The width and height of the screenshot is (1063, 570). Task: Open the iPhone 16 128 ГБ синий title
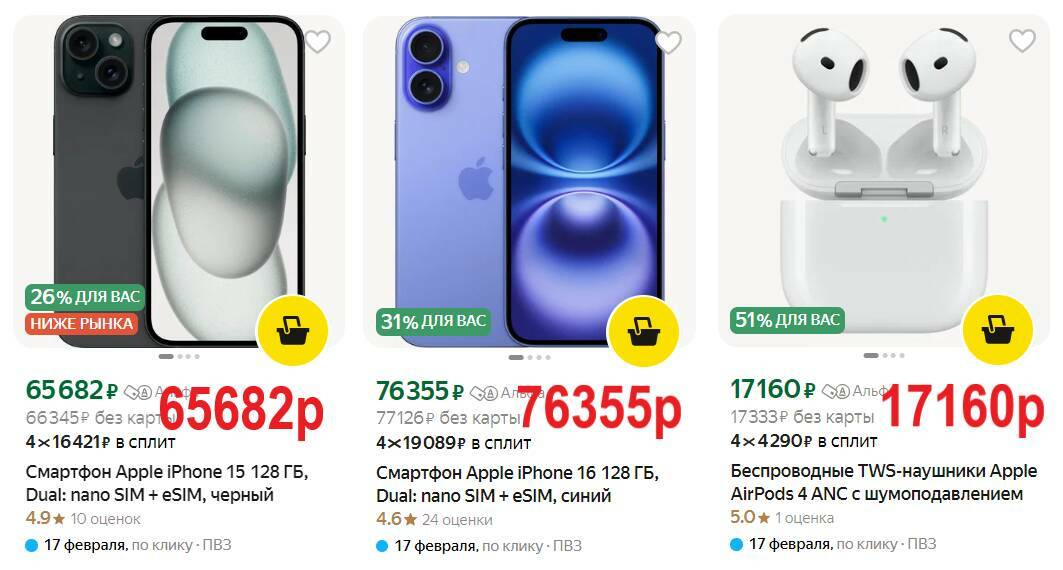pos(517,484)
